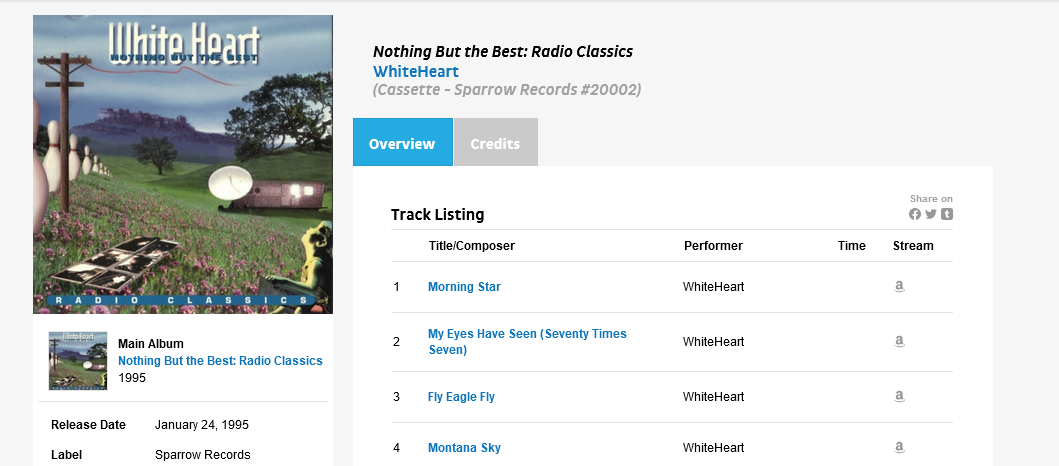Click small main album thumbnail
Image resolution: width=1059 pixels, height=466 pixels.
[x=78, y=361]
